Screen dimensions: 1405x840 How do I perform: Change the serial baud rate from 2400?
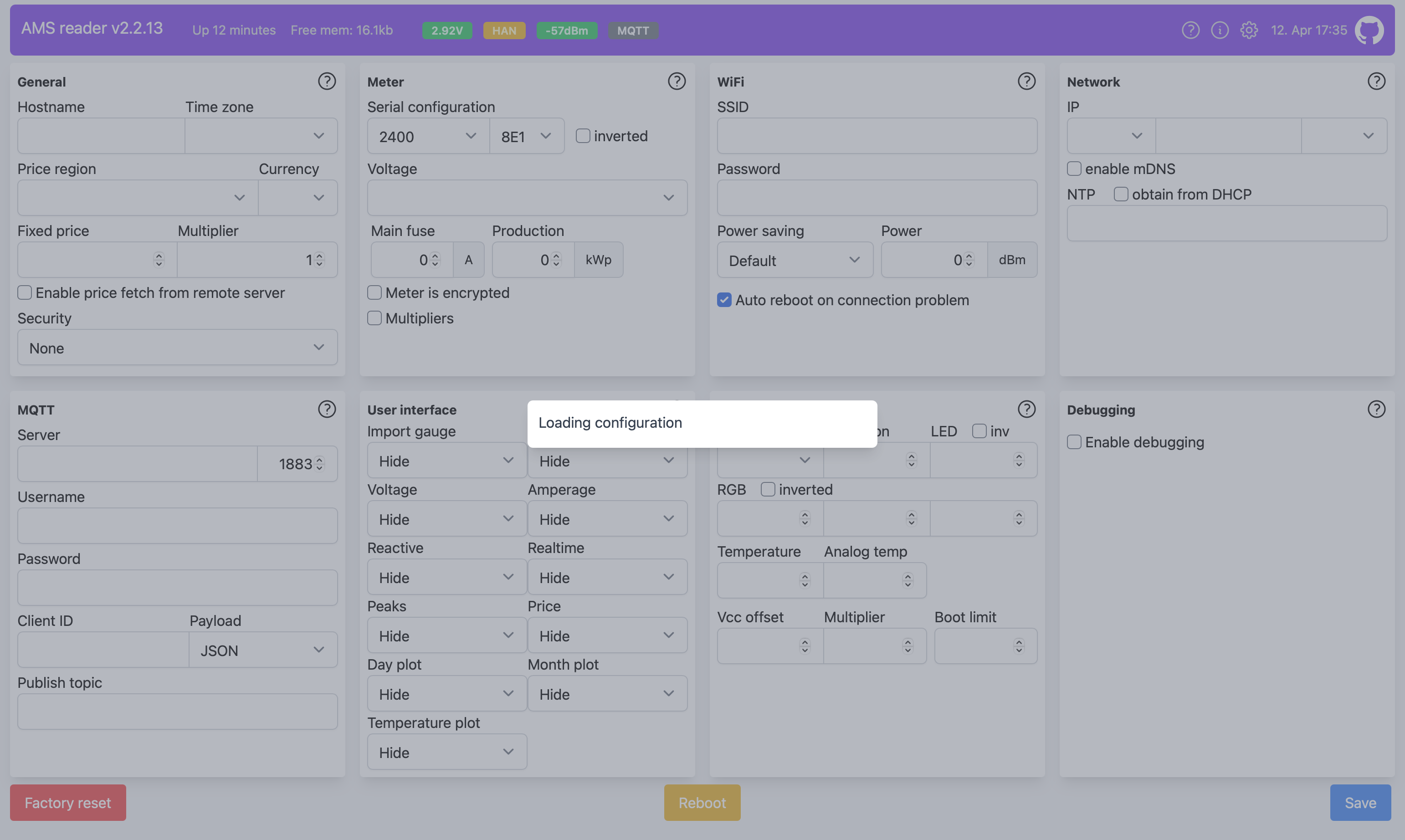427,135
